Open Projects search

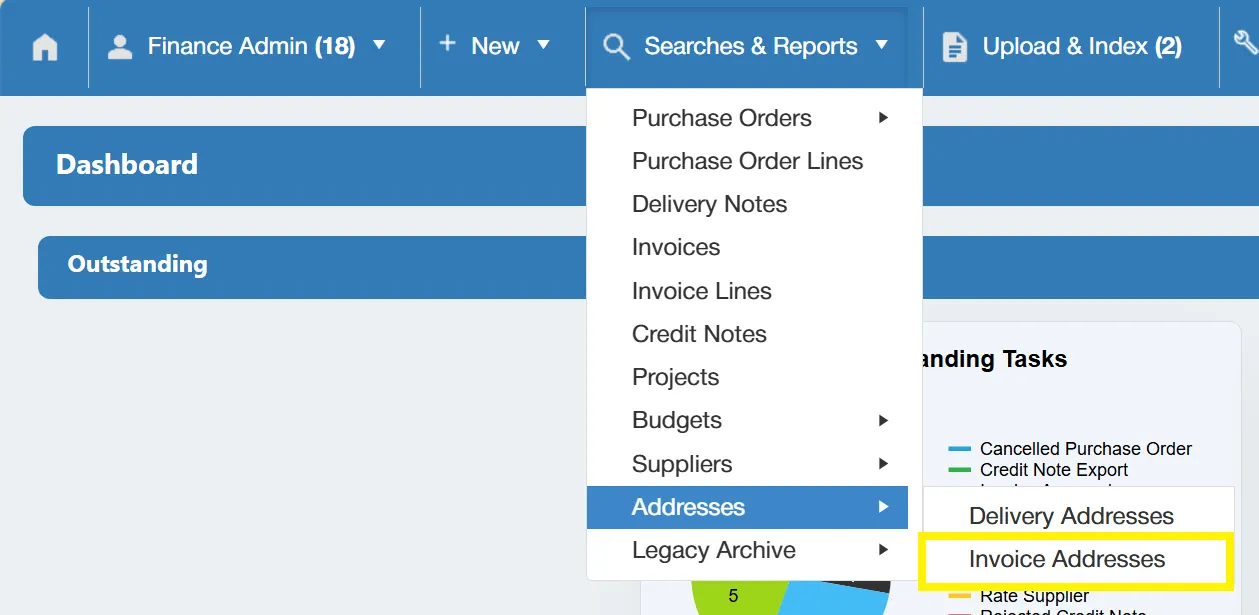coord(747,377)
